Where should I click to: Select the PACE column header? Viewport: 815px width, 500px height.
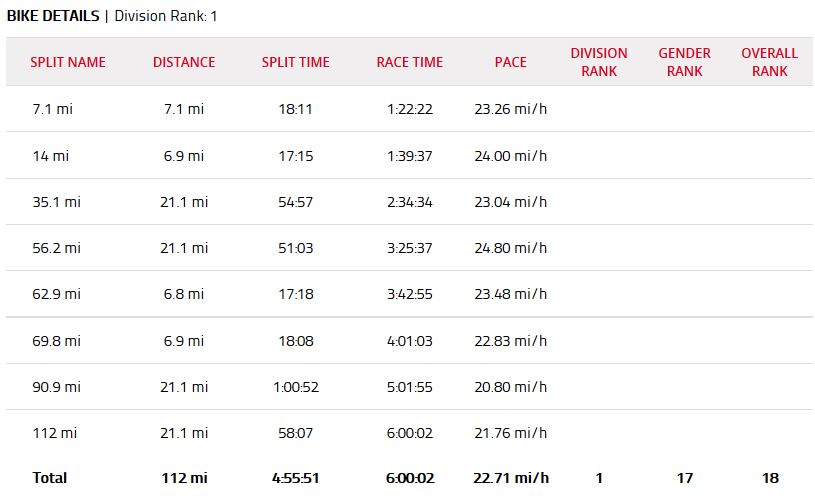pos(510,62)
